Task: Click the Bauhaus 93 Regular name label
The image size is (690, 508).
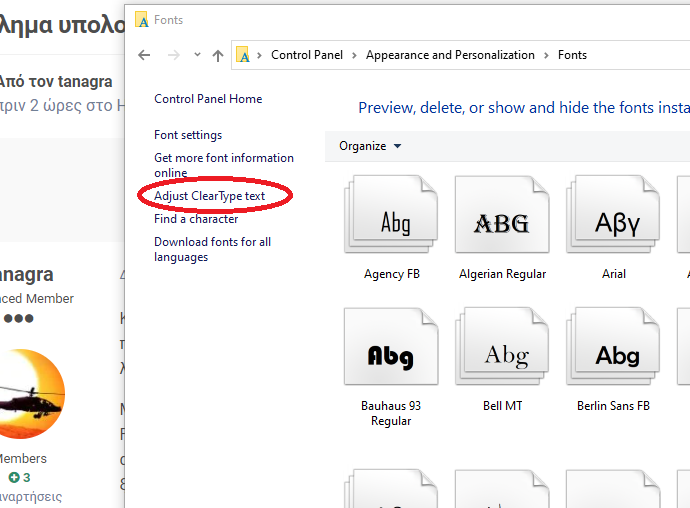Action: pos(391,413)
